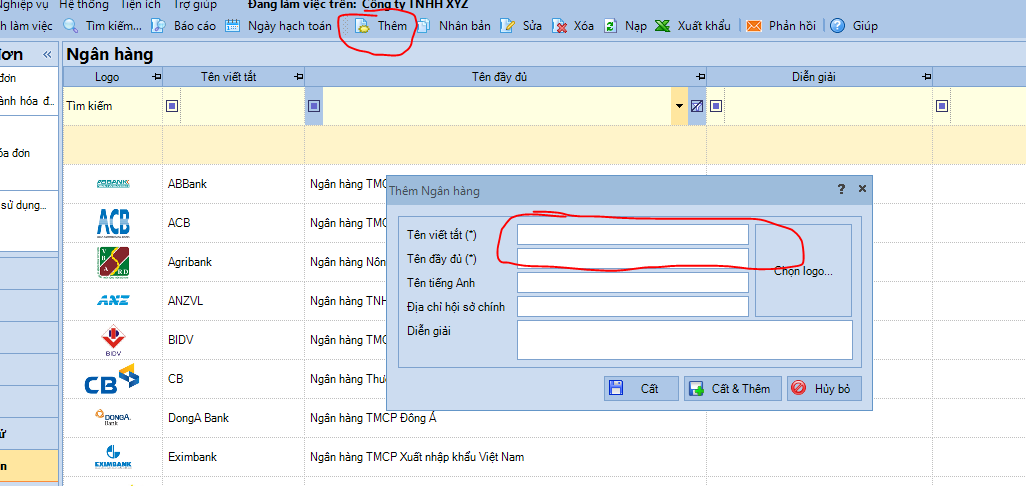The image size is (1026, 486).
Task: Open the Trợ giúp menu
Action: [x=195, y=5]
